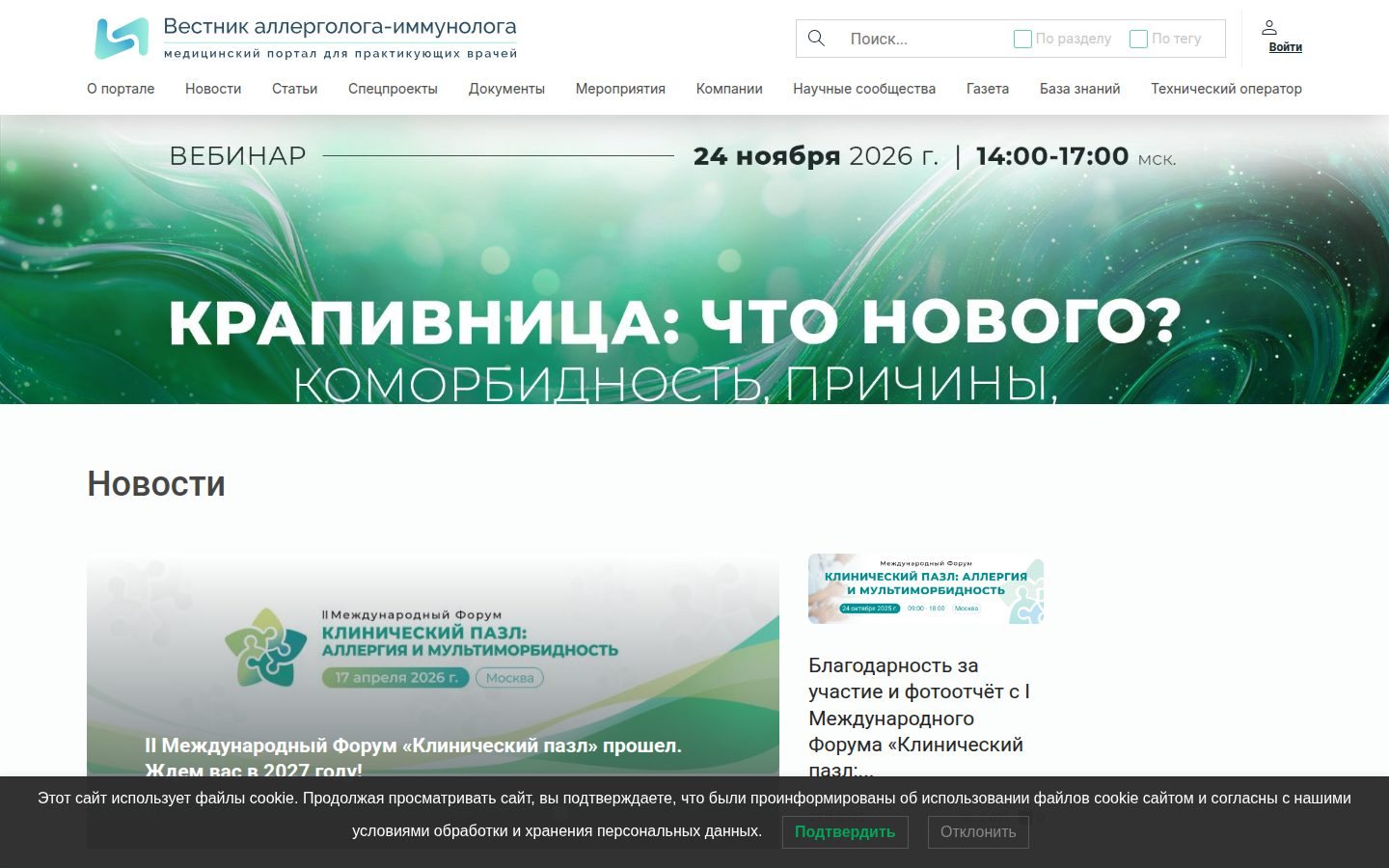The image size is (1389, 868).
Task: Click the 'Новости' section heading
Action: click(x=156, y=484)
